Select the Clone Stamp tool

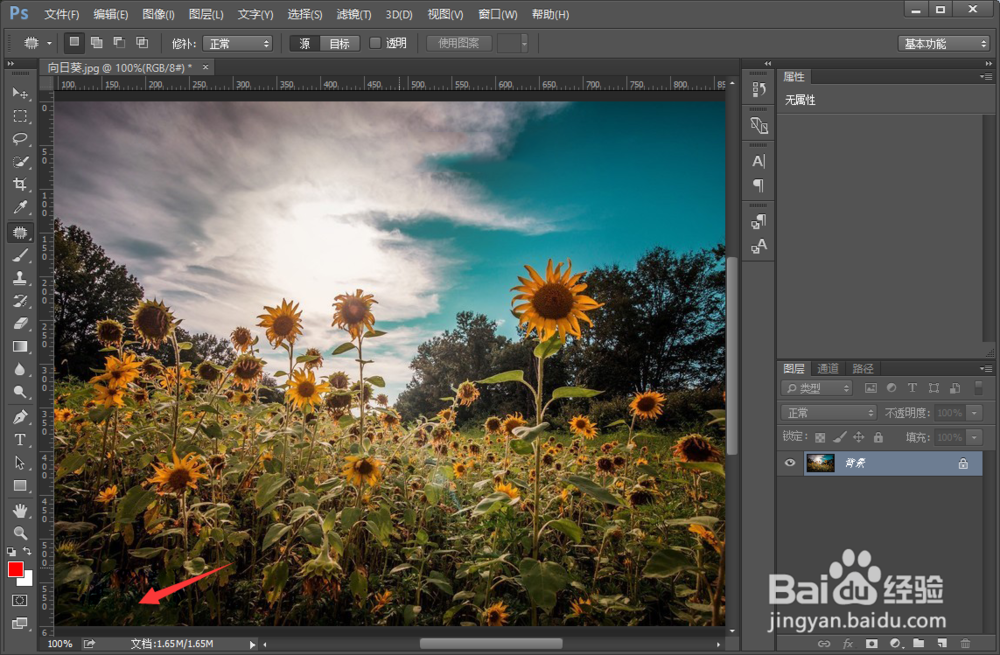[x=20, y=278]
